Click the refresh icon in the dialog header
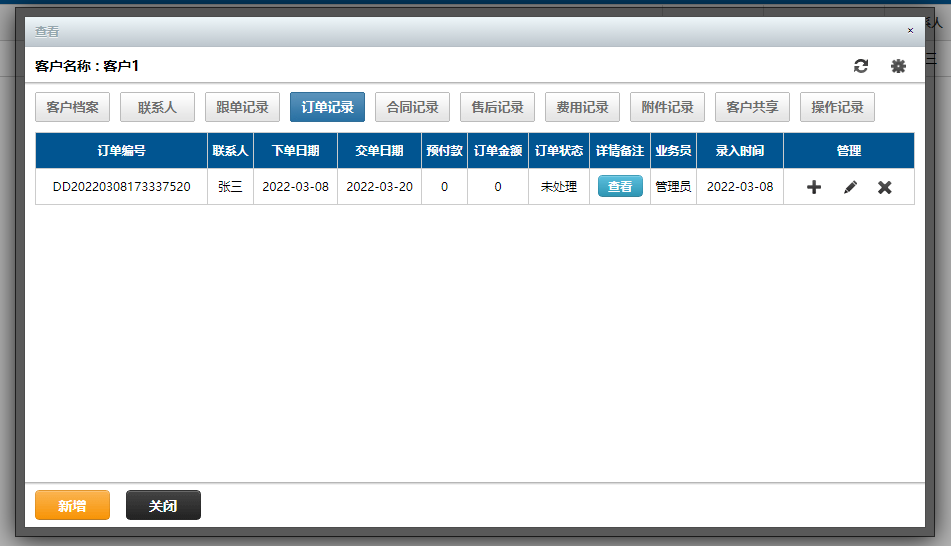This screenshot has width=951, height=546. pos(861,66)
